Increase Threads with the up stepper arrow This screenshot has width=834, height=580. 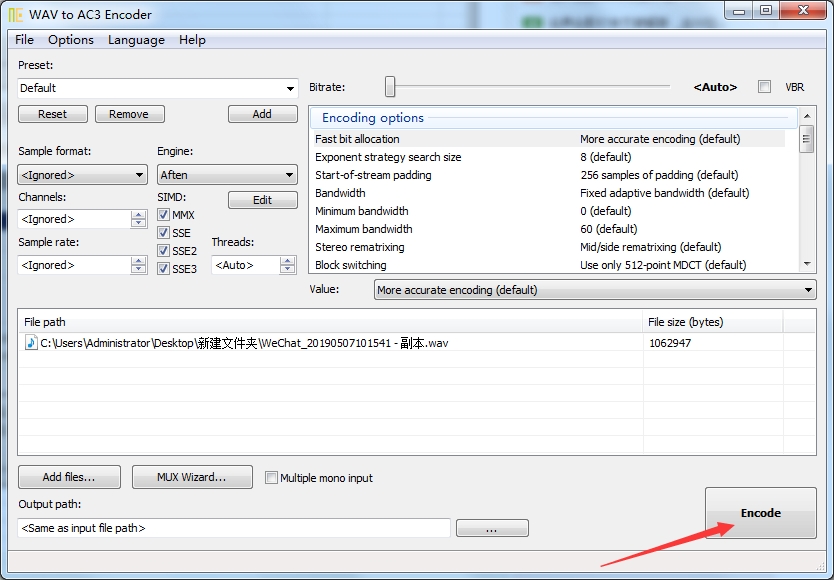[x=288, y=260]
